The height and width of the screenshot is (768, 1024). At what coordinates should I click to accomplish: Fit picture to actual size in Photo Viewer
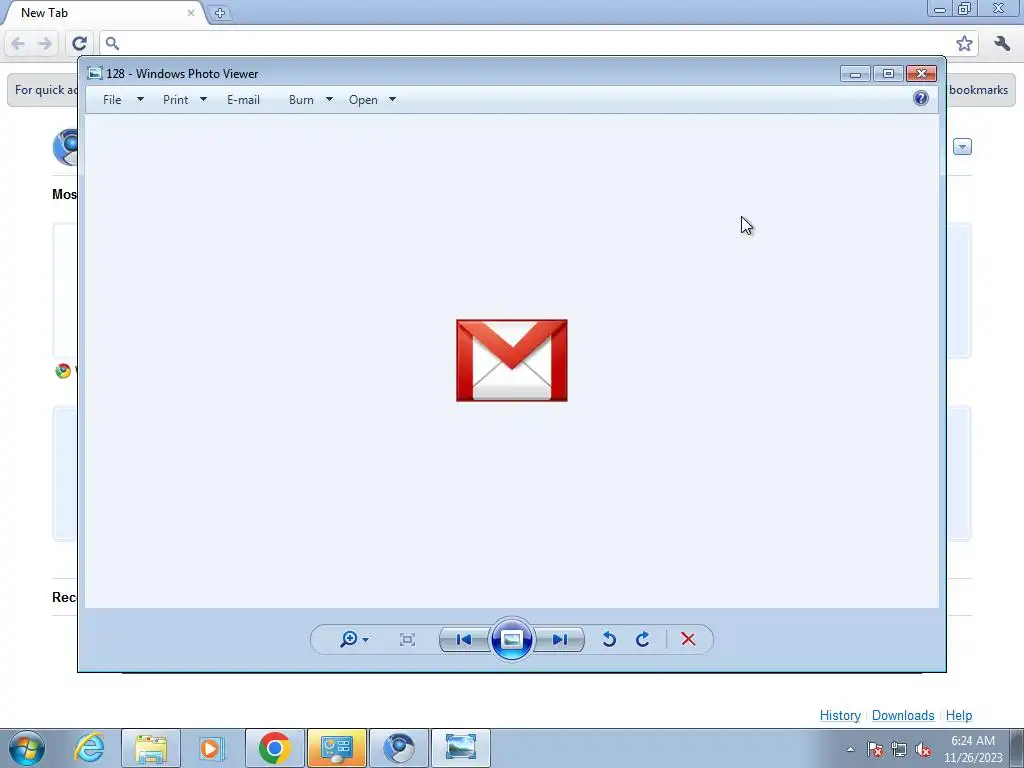click(407, 639)
